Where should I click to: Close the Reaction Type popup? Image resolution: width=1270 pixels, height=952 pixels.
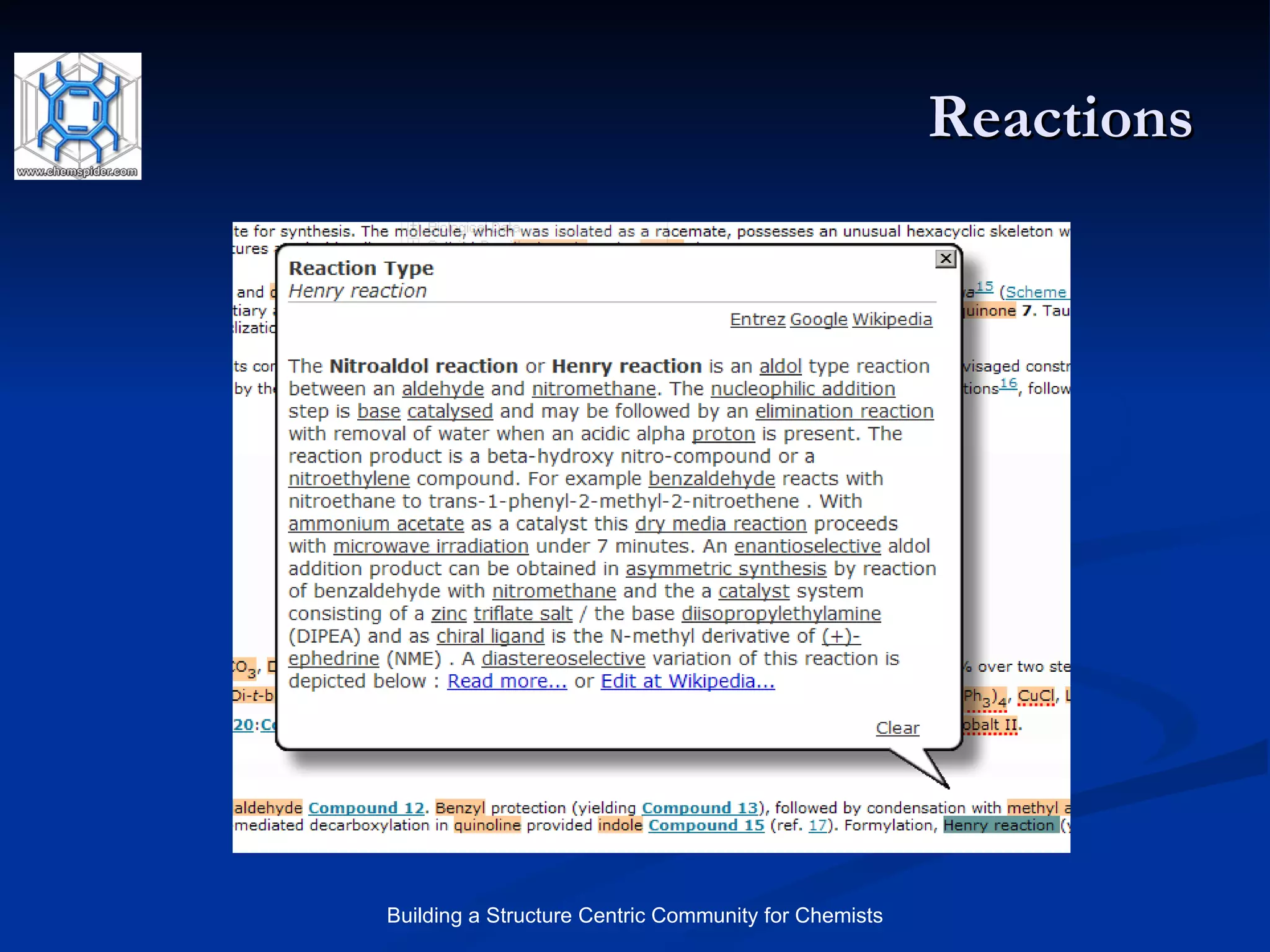point(945,258)
